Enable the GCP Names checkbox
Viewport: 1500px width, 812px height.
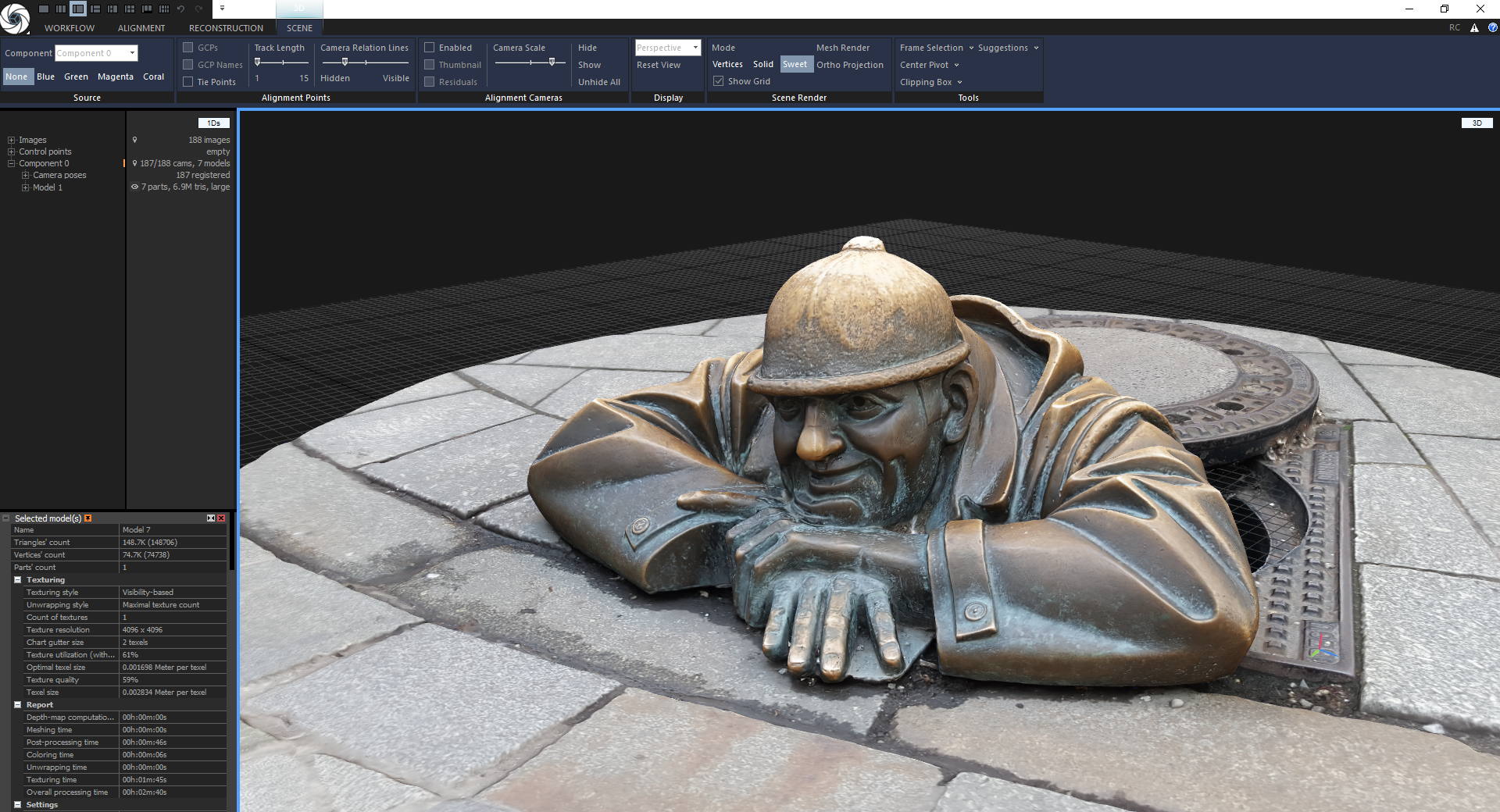(188, 65)
